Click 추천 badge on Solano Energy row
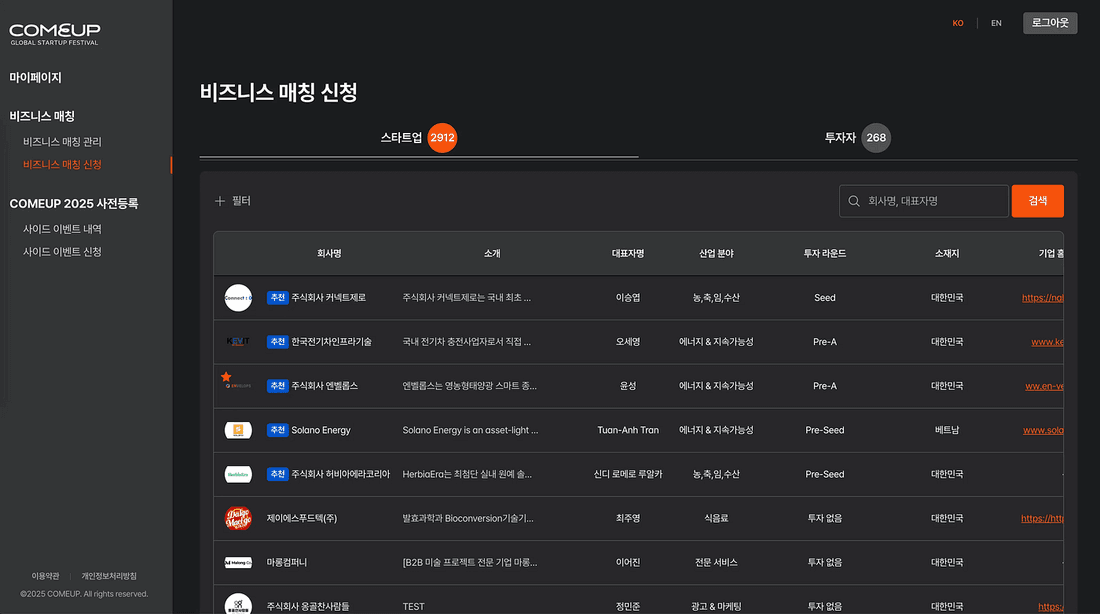Image resolution: width=1100 pixels, height=614 pixels. click(277, 430)
